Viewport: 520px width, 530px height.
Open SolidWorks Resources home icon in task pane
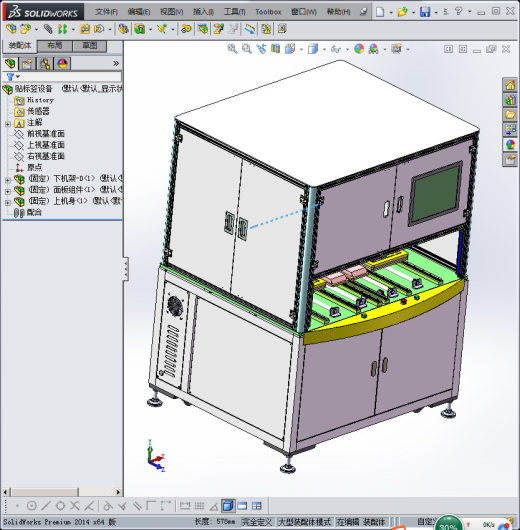coord(510,85)
